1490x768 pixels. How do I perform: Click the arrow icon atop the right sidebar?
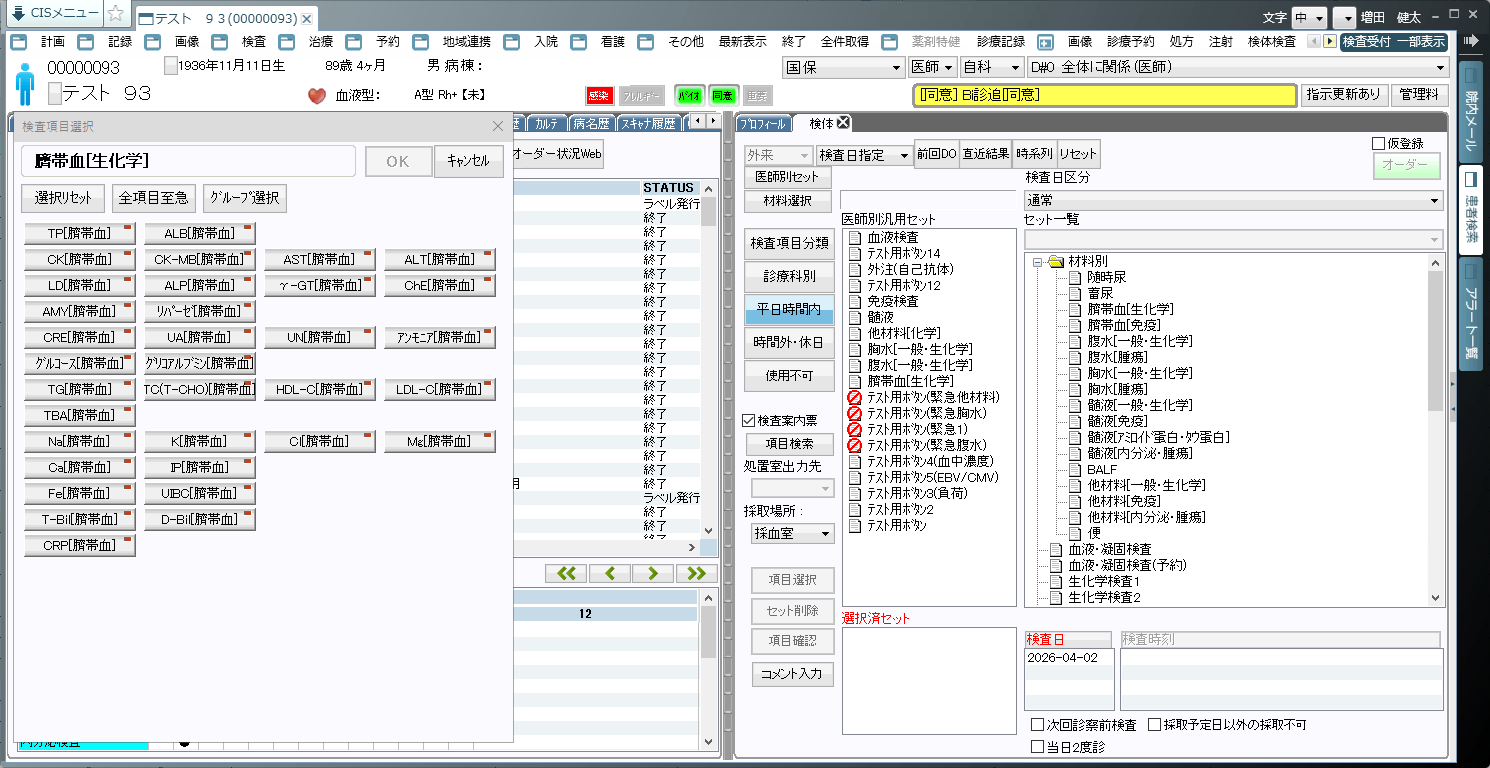tap(1471, 40)
